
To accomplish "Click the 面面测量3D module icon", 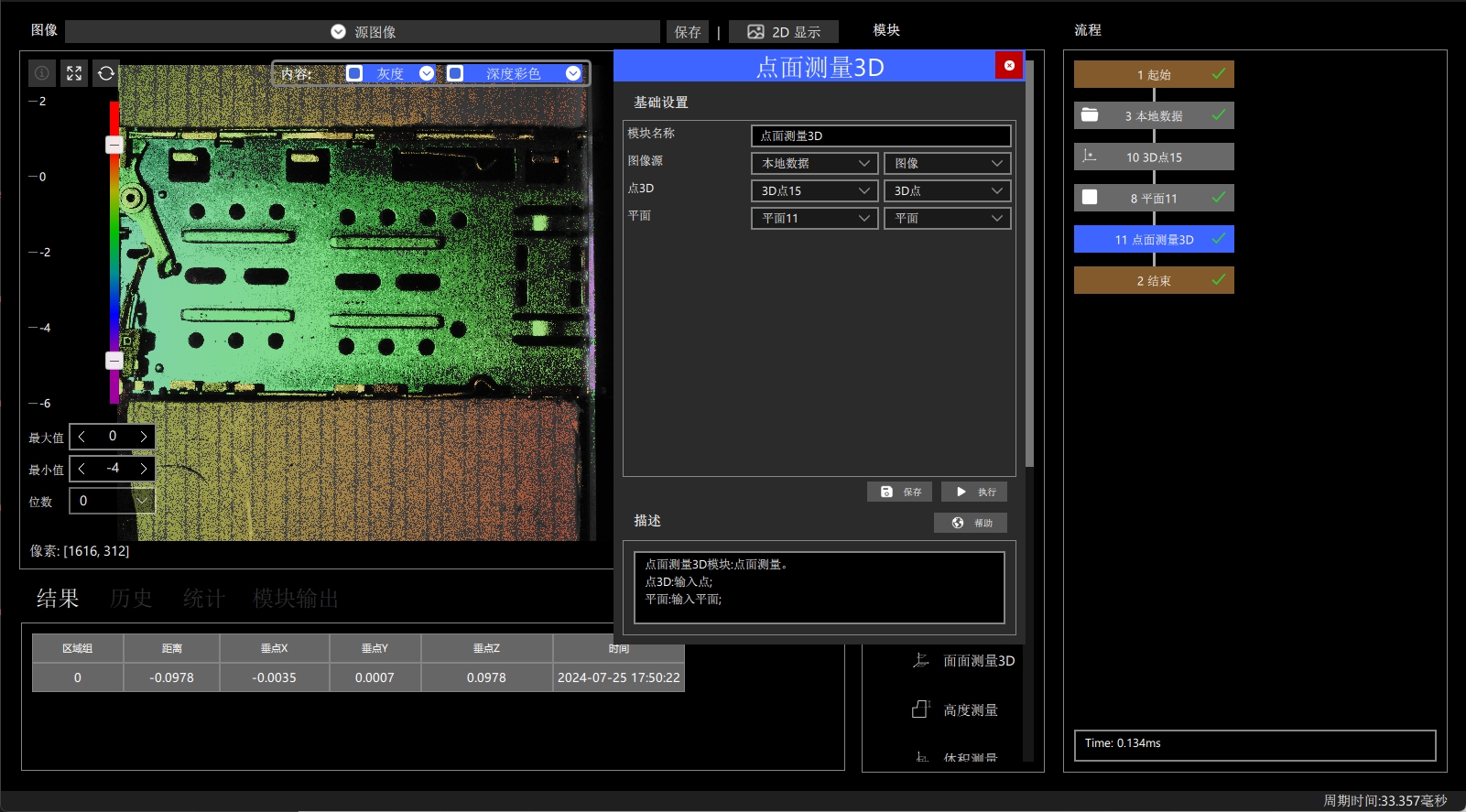I will point(921,660).
